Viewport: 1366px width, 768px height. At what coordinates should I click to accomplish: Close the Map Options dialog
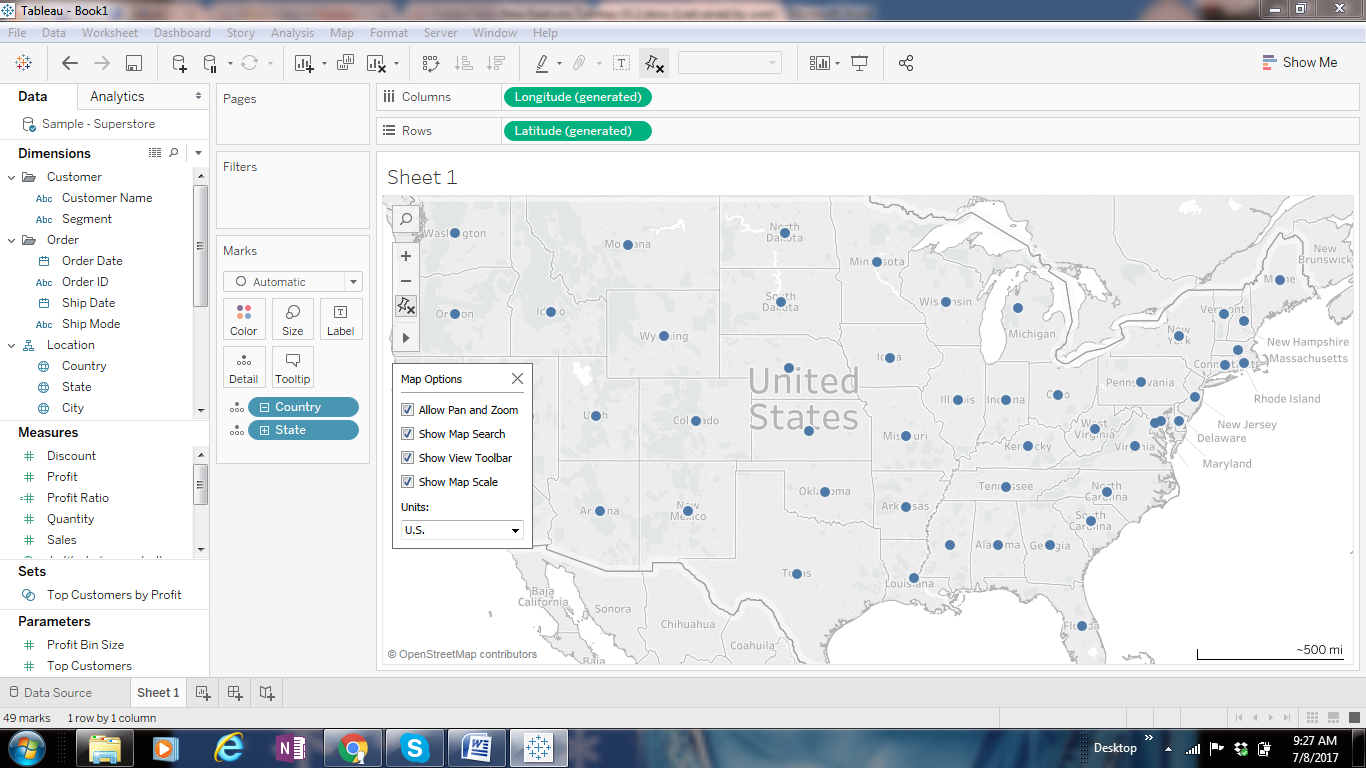(517, 379)
